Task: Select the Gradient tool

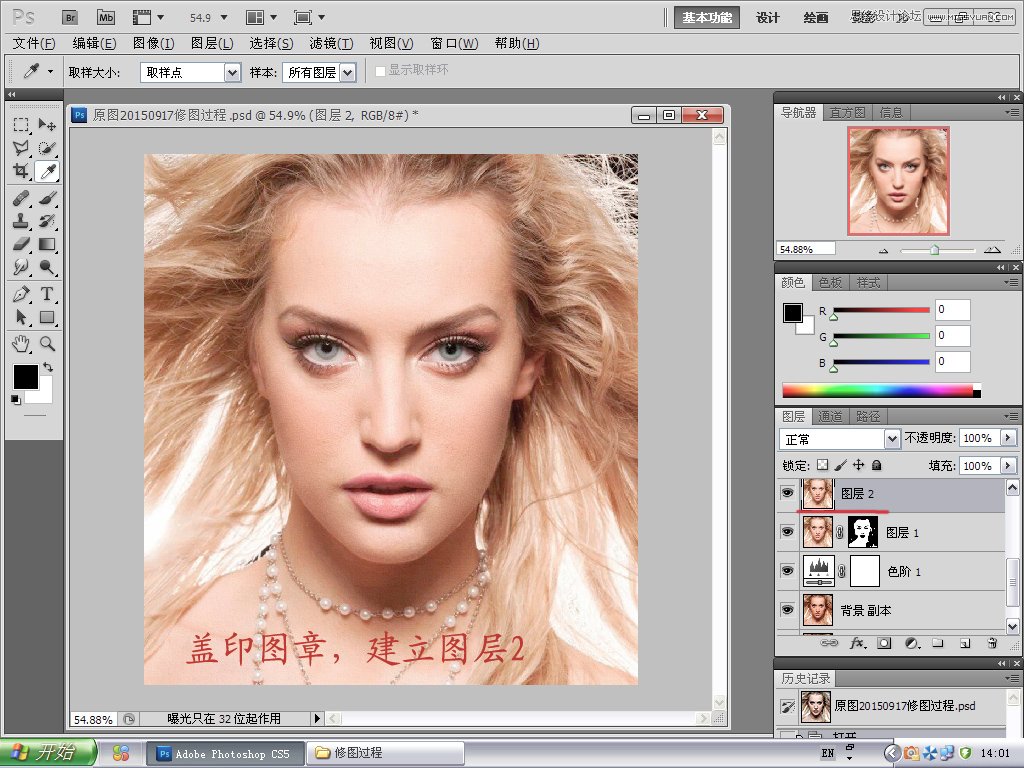Action: pos(47,244)
